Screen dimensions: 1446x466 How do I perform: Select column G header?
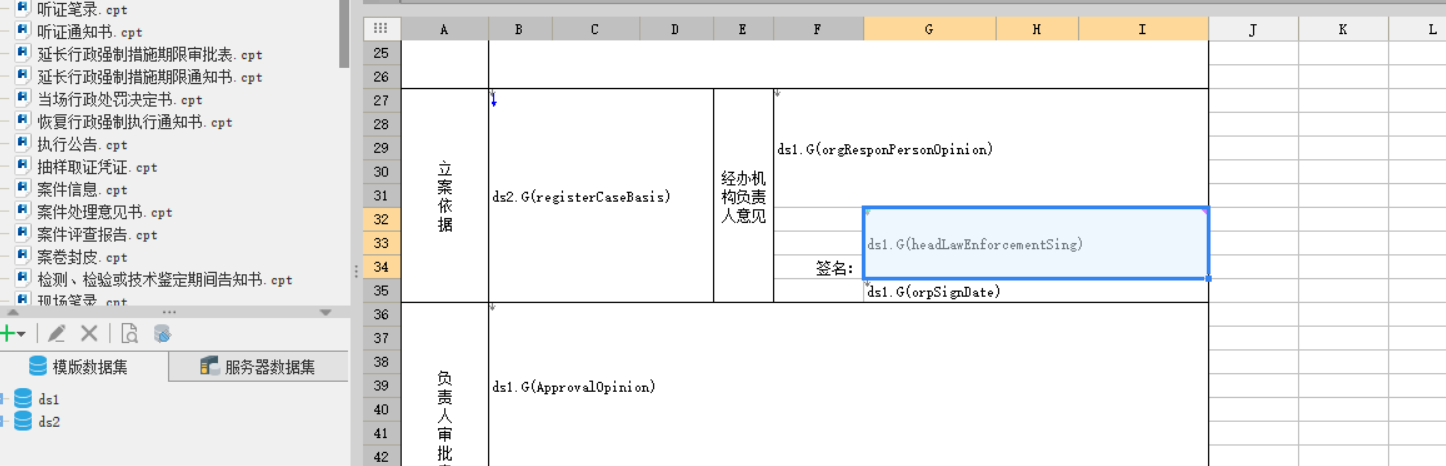point(929,30)
